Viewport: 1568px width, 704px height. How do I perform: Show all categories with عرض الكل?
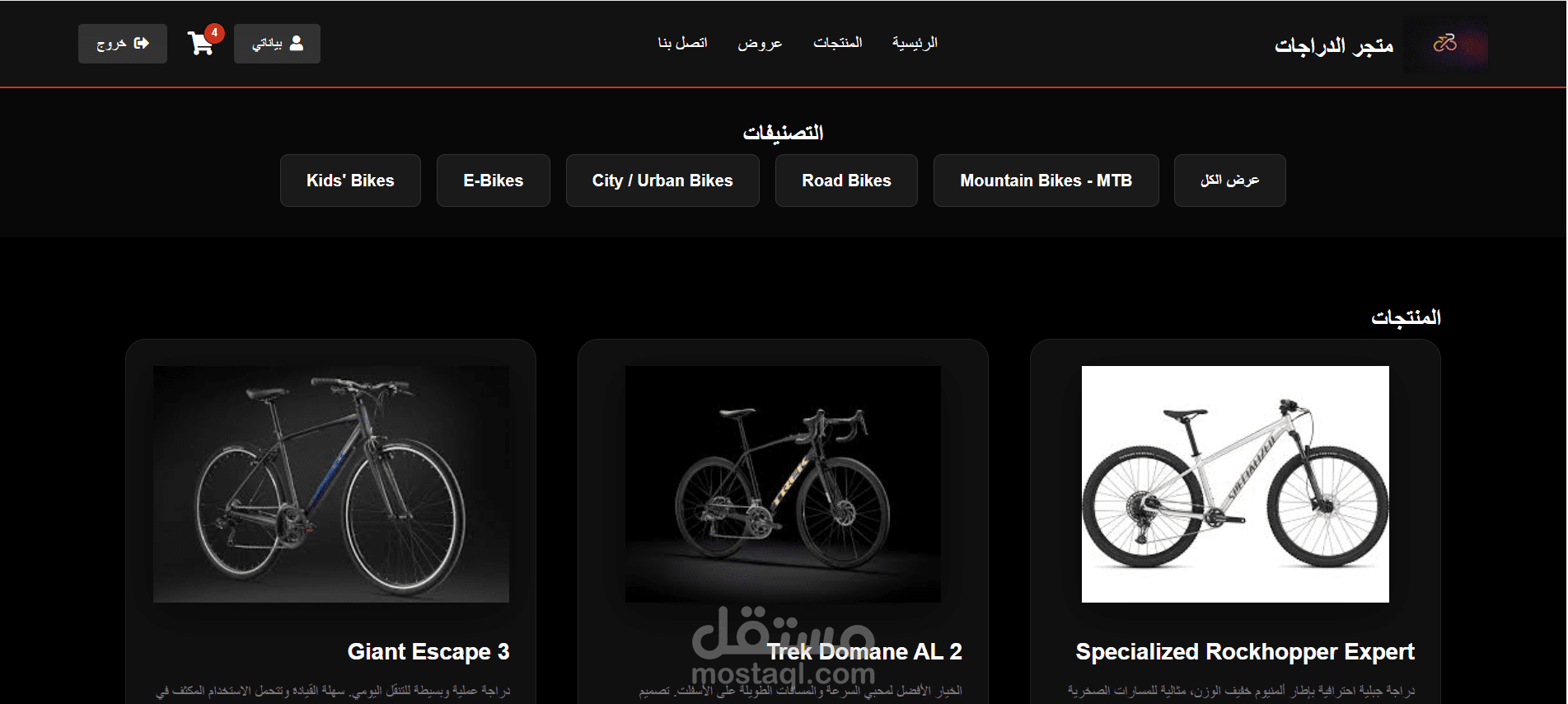click(1229, 181)
